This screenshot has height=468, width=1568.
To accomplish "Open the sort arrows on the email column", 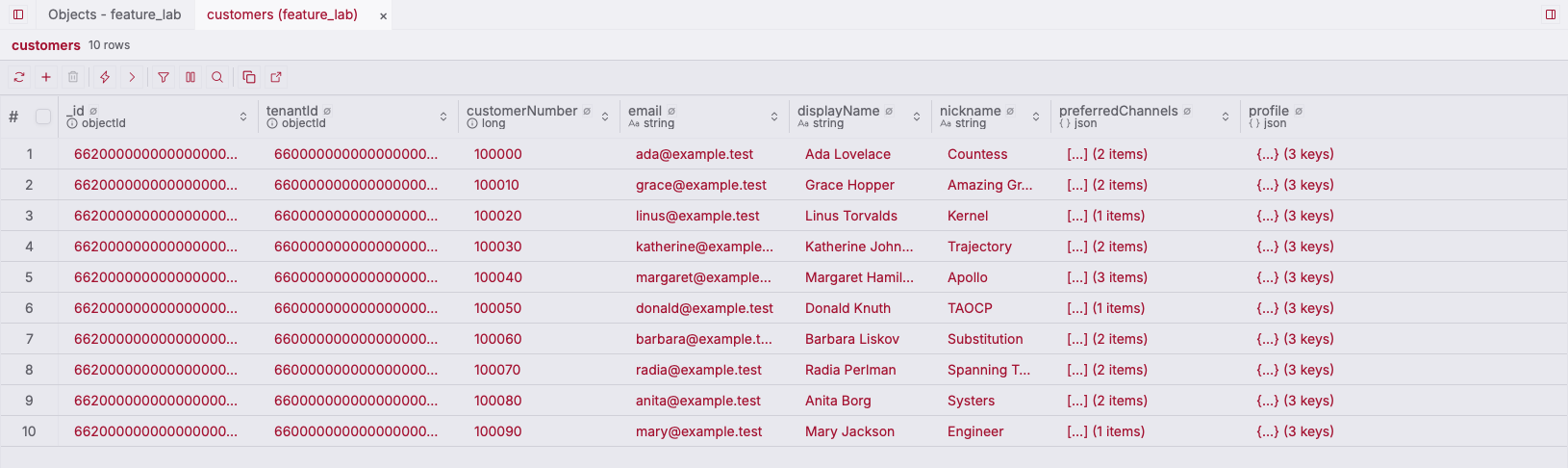I will (x=774, y=117).
